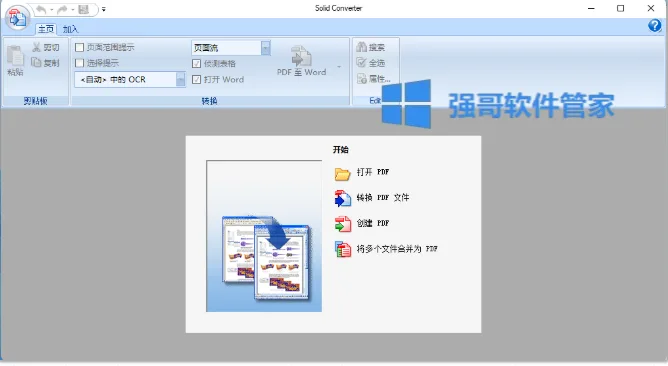
Task: Toggle the 侦测表格 checkbox
Action: (196, 63)
